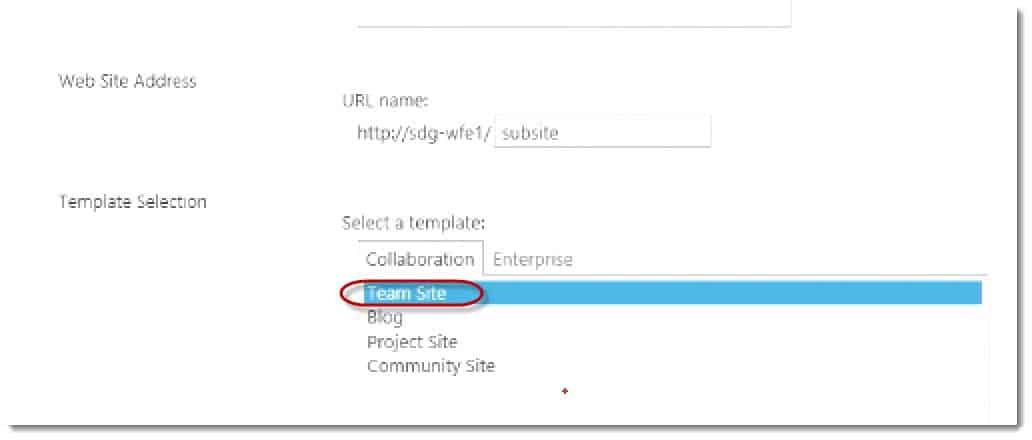The width and height of the screenshot is (1032, 440).
Task: Pick the Project Site template
Action: pos(412,342)
